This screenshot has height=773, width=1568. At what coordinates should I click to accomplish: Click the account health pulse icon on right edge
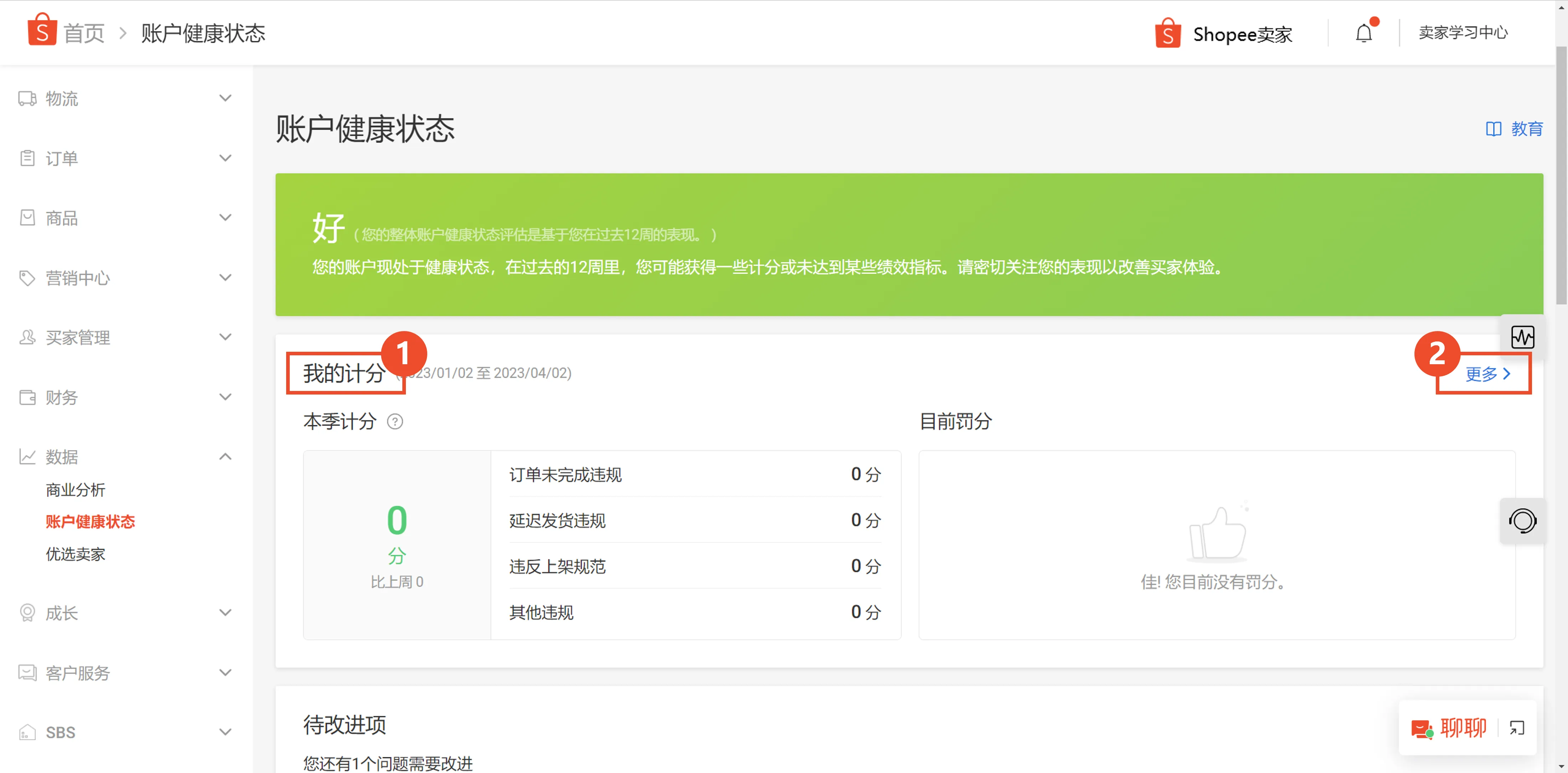pos(1523,337)
